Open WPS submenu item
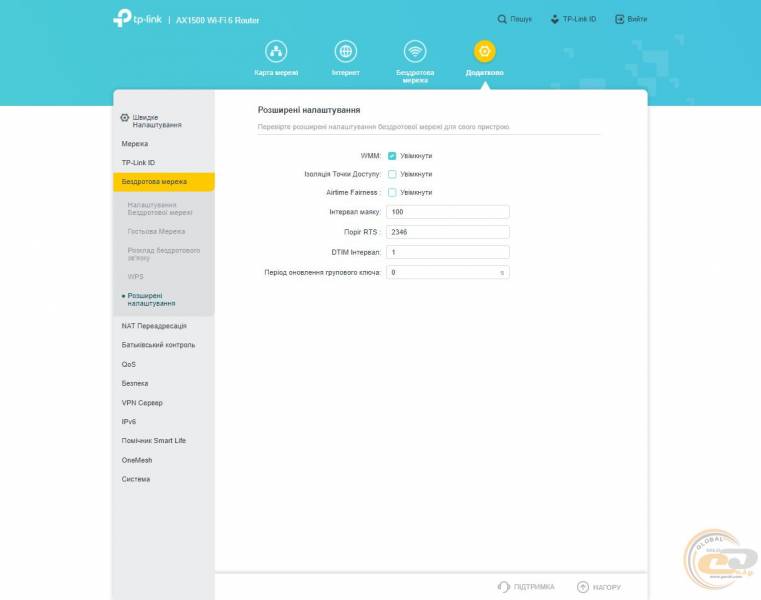This screenshot has width=761, height=600. pyautogui.click(x=135, y=277)
